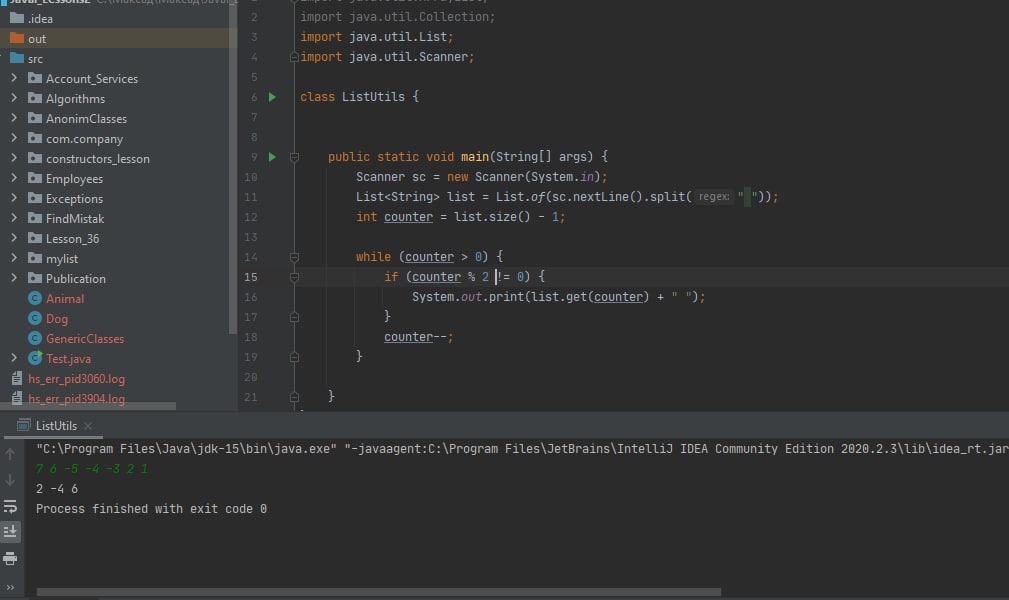
Task: Click the console horizontal scrollbar
Action: pos(378,592)
